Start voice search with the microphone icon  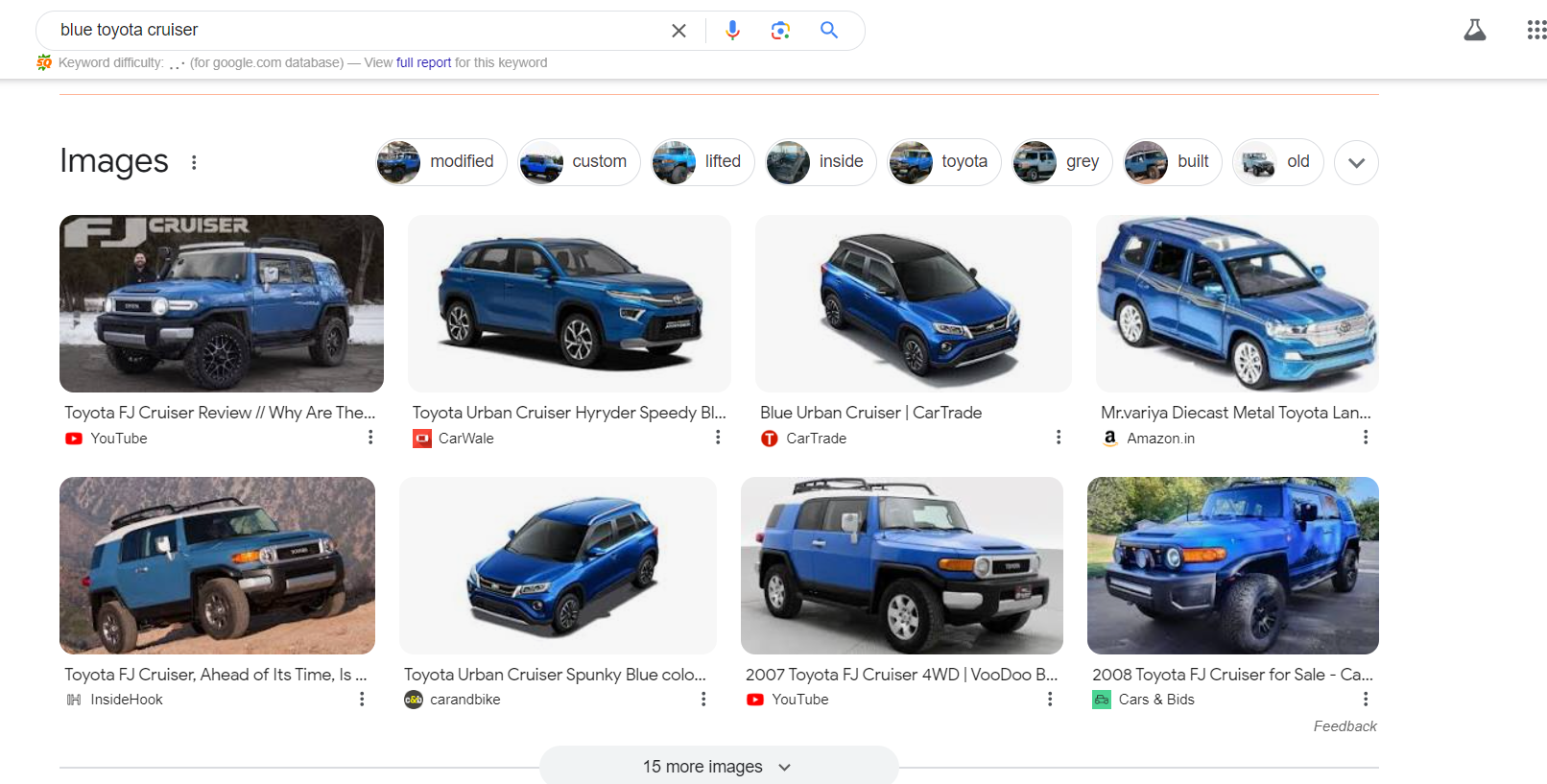click(732, 31)
